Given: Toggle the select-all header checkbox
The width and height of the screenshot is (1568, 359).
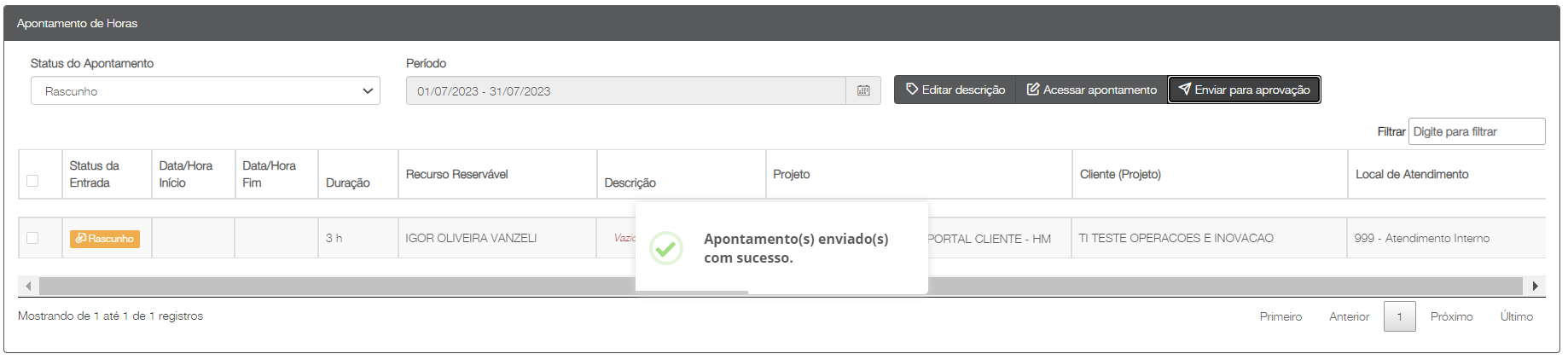Looking at the screenshot, I should coord(32,181).
